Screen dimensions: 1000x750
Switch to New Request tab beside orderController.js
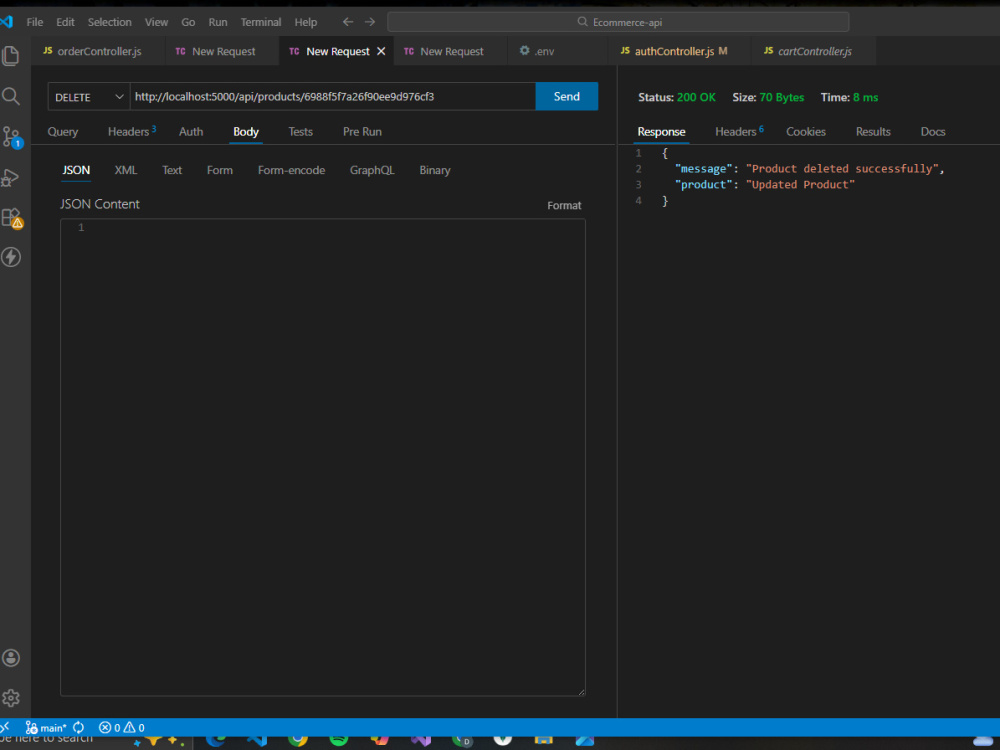[223, 51]
